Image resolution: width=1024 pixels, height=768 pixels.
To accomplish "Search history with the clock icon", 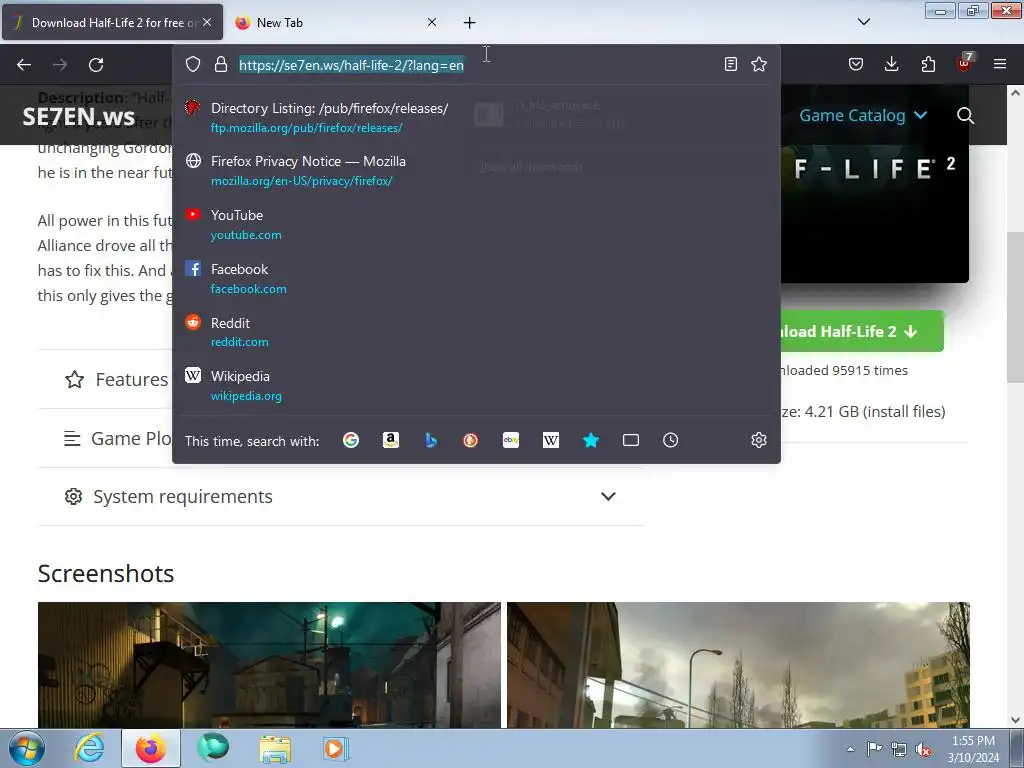I will click(671, 440).
